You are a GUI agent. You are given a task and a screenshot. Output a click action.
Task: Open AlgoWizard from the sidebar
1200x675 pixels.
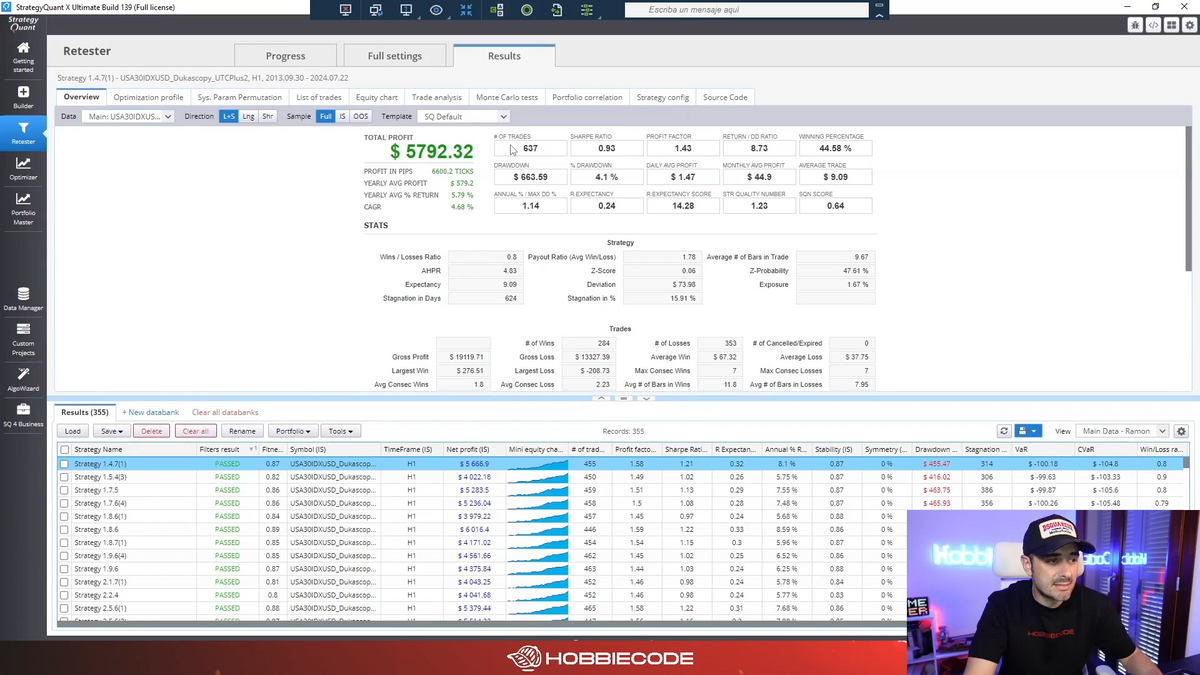23,379
